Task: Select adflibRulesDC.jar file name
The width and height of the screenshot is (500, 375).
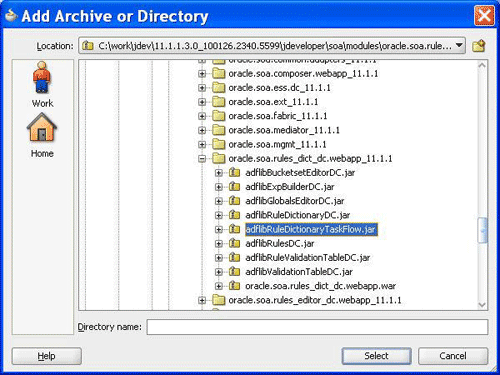Action: (280, 244)
